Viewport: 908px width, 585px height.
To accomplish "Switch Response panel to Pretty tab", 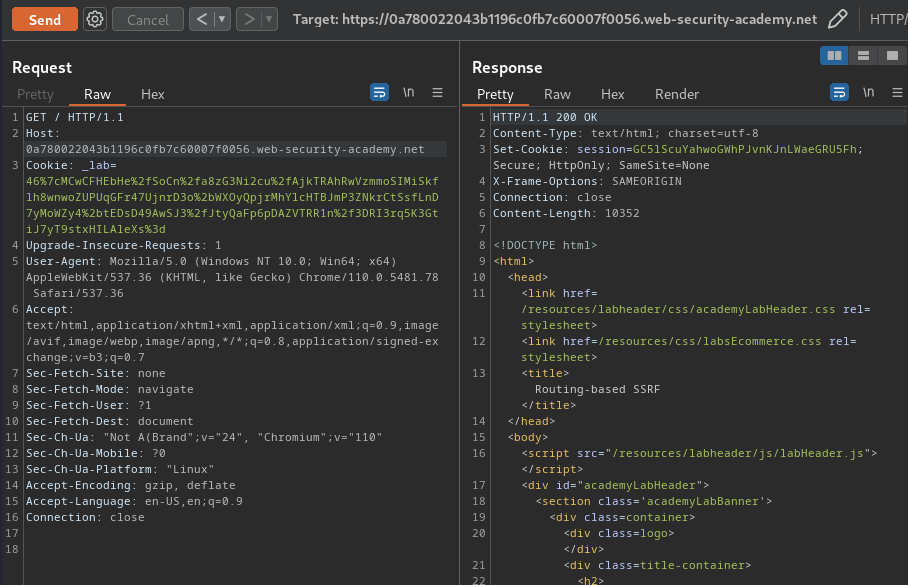I will [495, 94].
